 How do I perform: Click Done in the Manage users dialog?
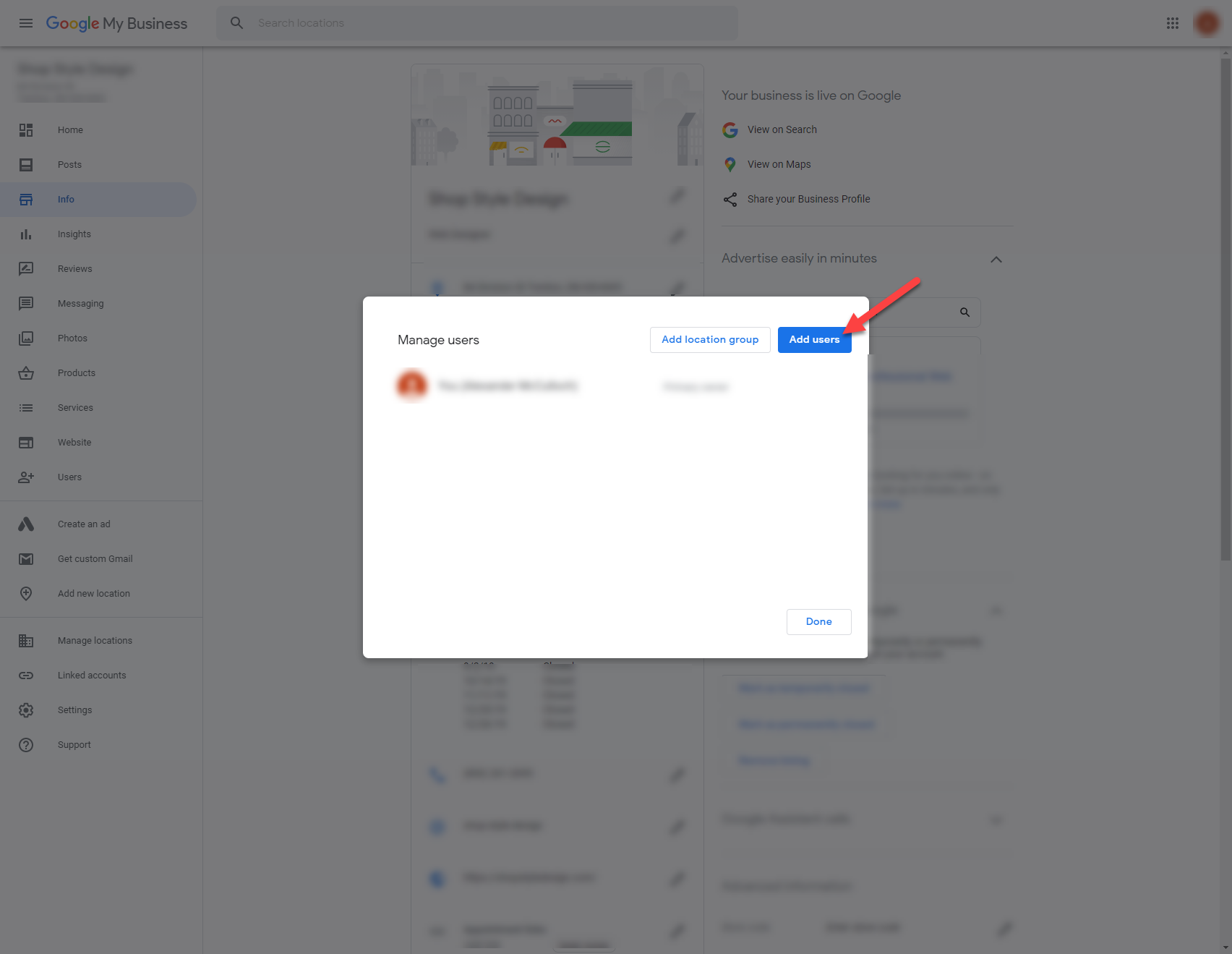coord(818,622)
